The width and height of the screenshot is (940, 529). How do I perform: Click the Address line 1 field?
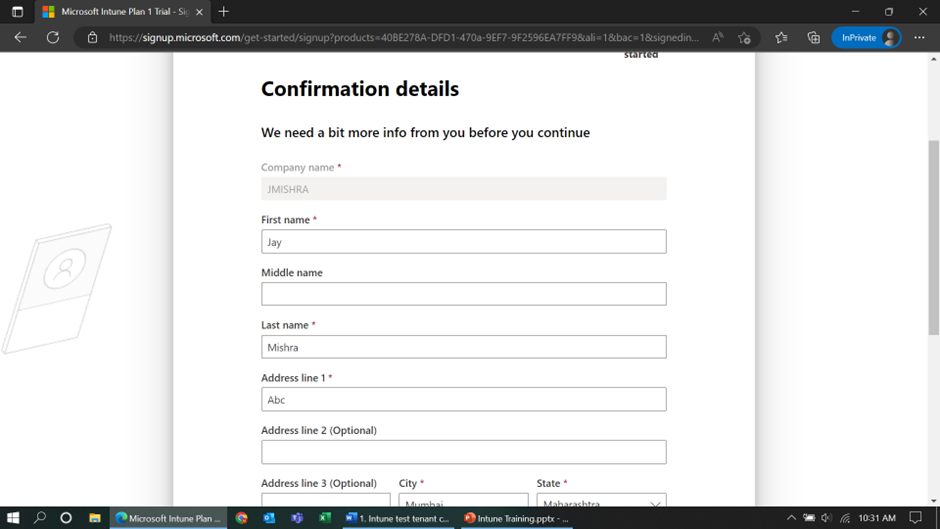(x=463, y=399)
